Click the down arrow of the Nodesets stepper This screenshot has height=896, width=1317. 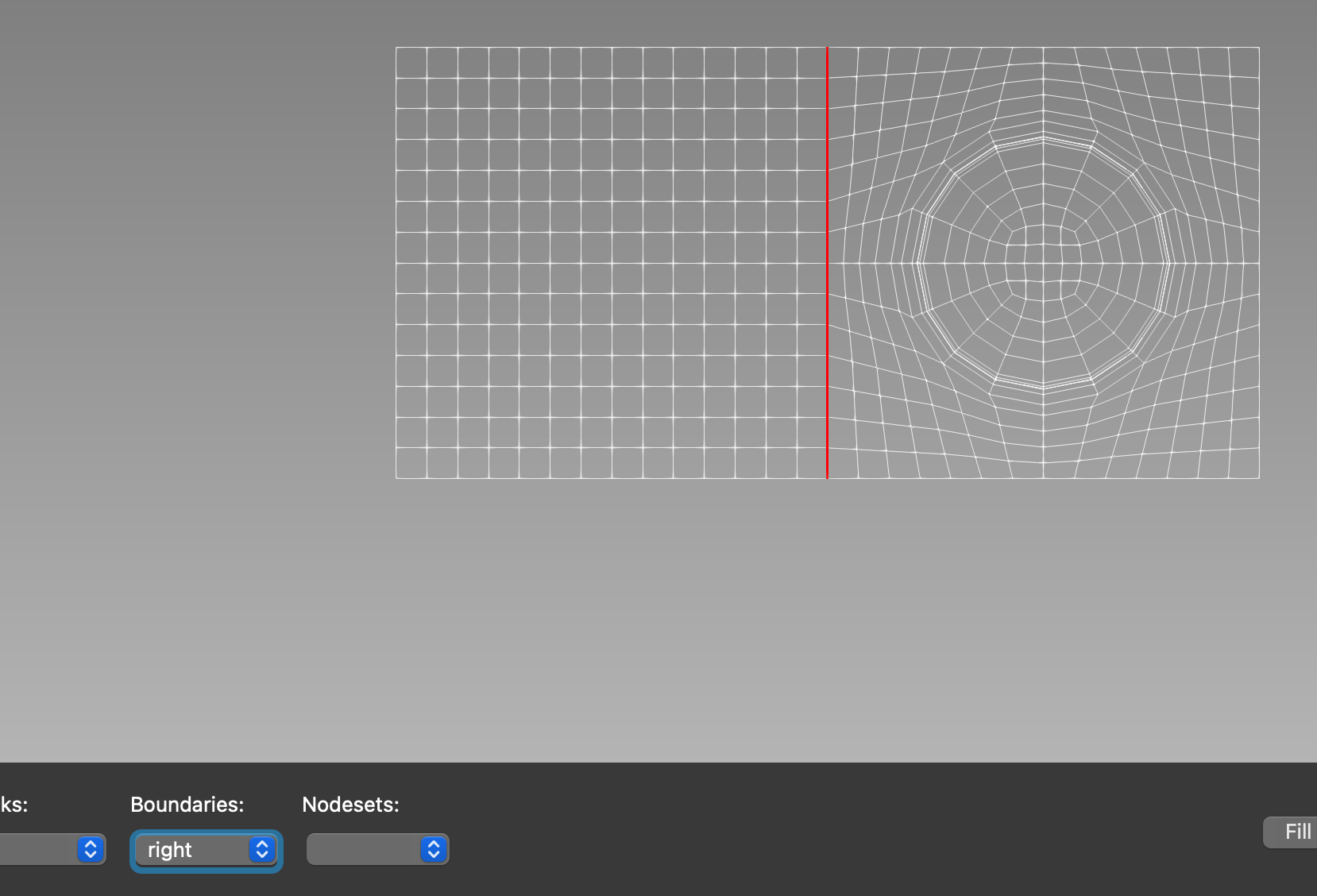[433, 853]
